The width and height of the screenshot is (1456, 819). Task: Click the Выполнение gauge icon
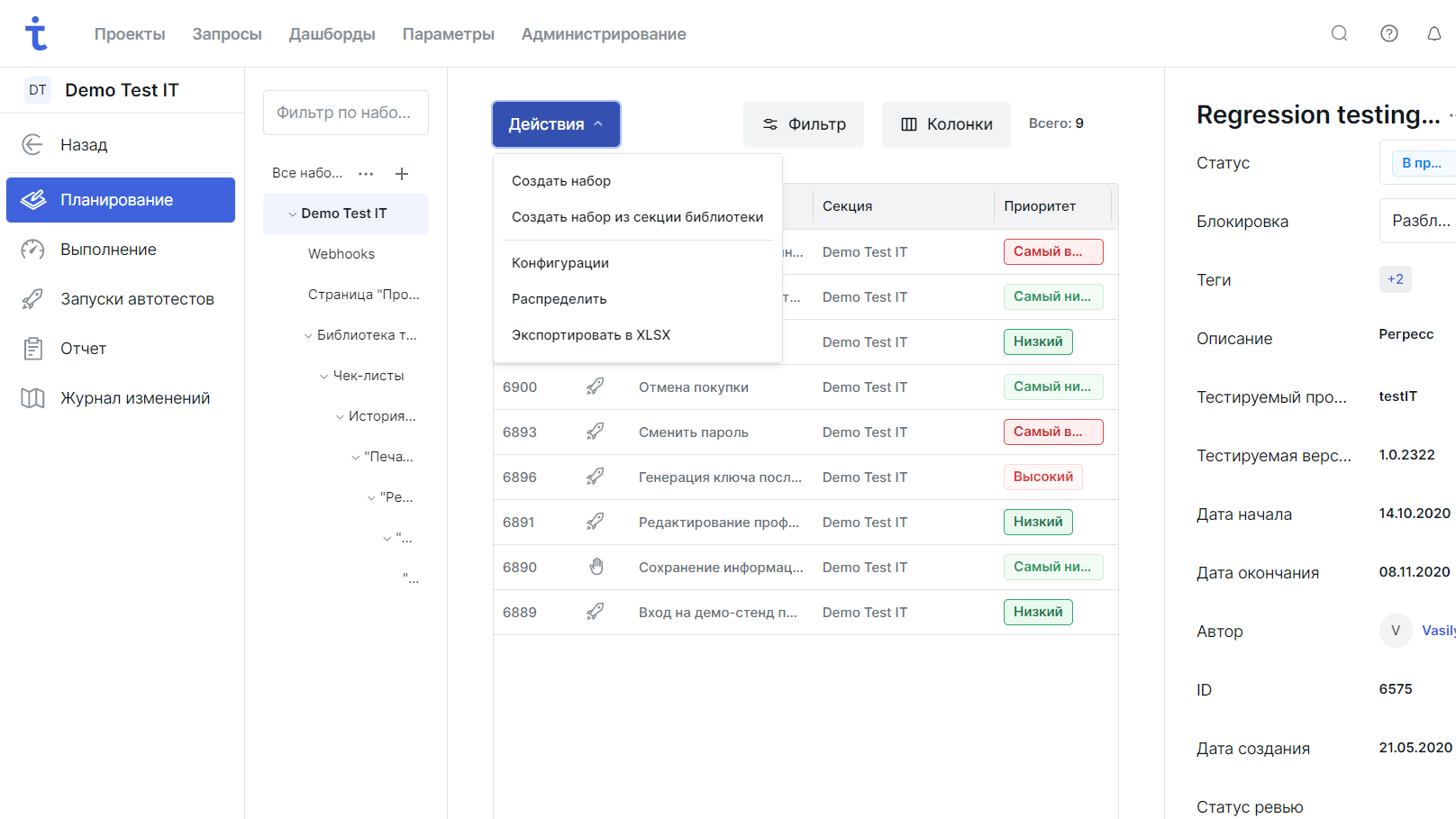(32, 250)
